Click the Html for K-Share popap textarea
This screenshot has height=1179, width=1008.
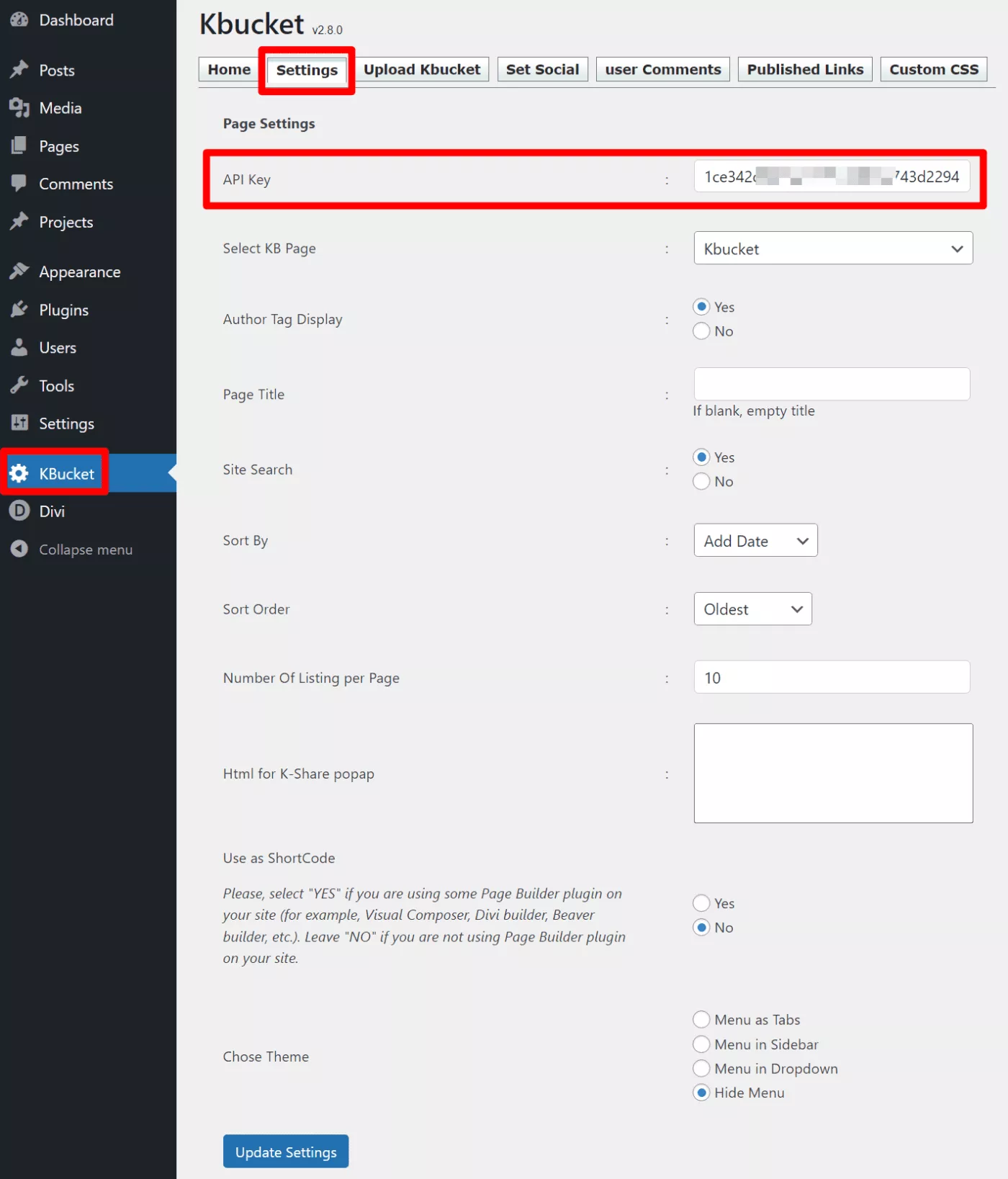click(833, 774)
